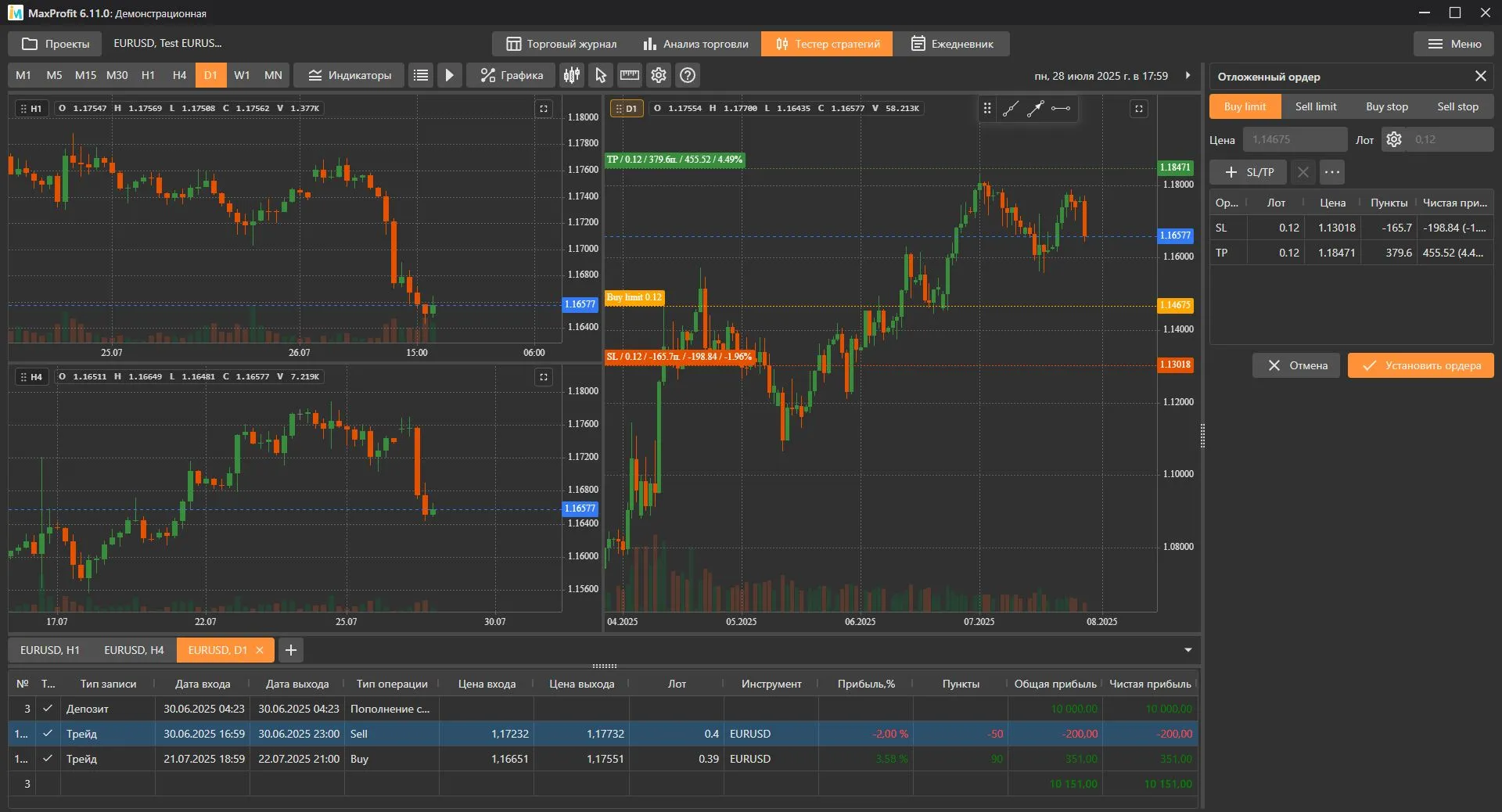The image size is (1502, 812).
Task: Open the help question mark icon
Action: (x=688, y=75)
